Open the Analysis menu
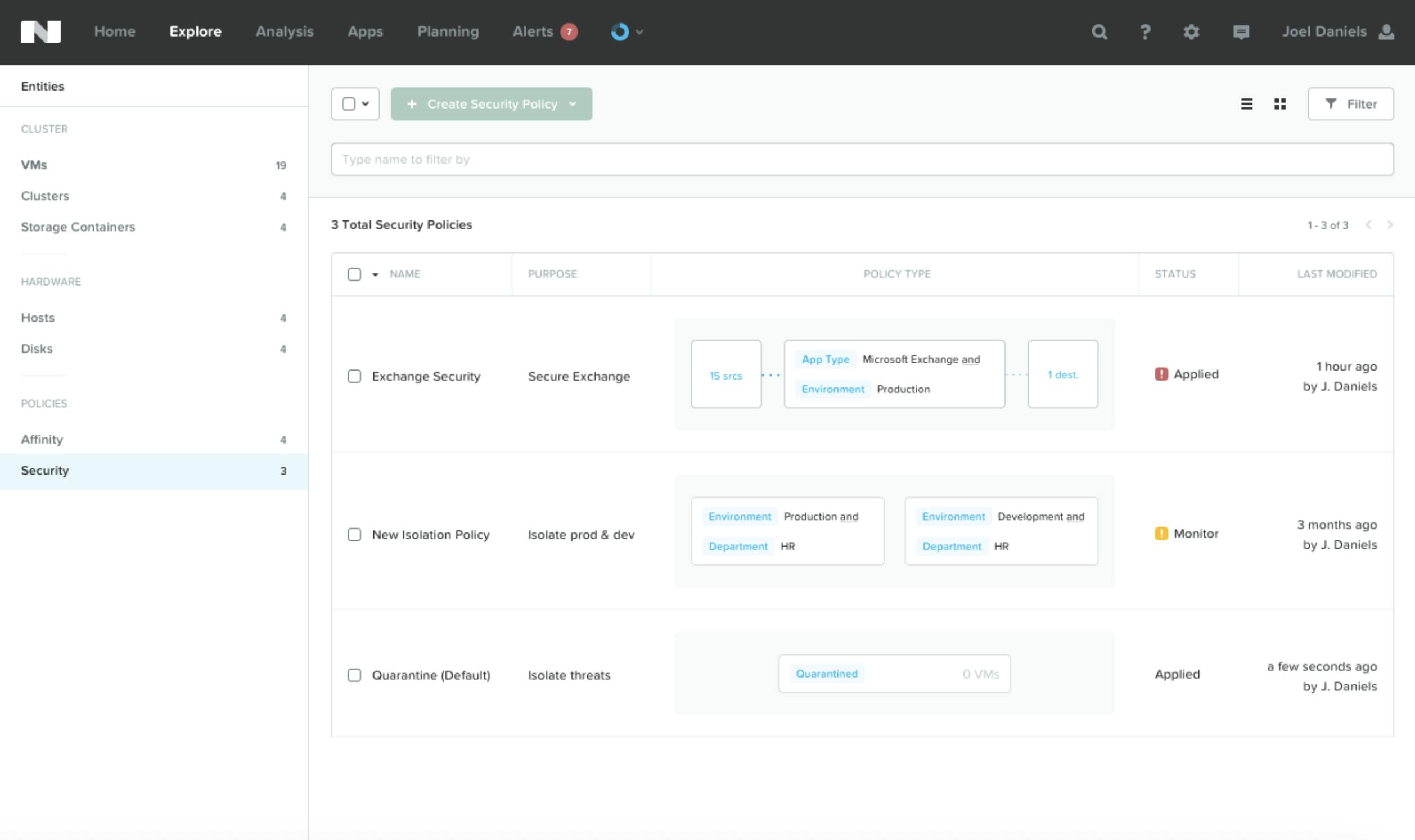The height and width of the screenshot is (840, 1415). point(284,31)
